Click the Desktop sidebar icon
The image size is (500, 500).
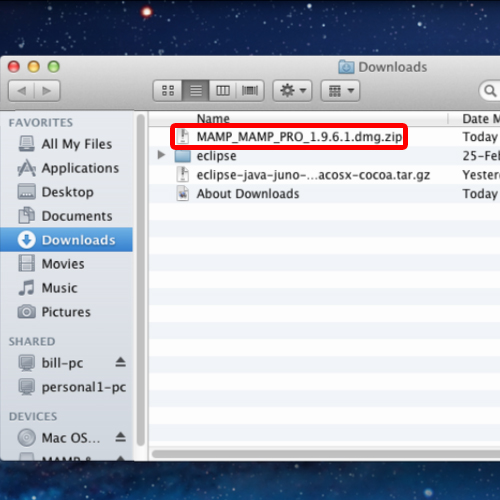point(26,192)
